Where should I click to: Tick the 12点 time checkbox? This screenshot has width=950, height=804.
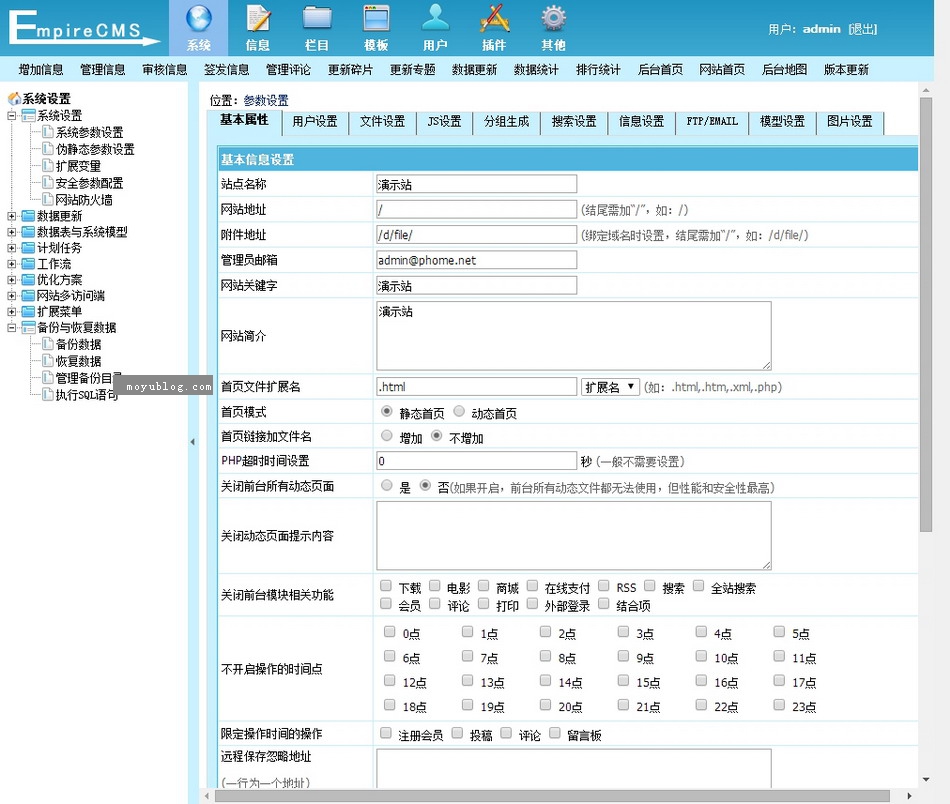(390, 680)
